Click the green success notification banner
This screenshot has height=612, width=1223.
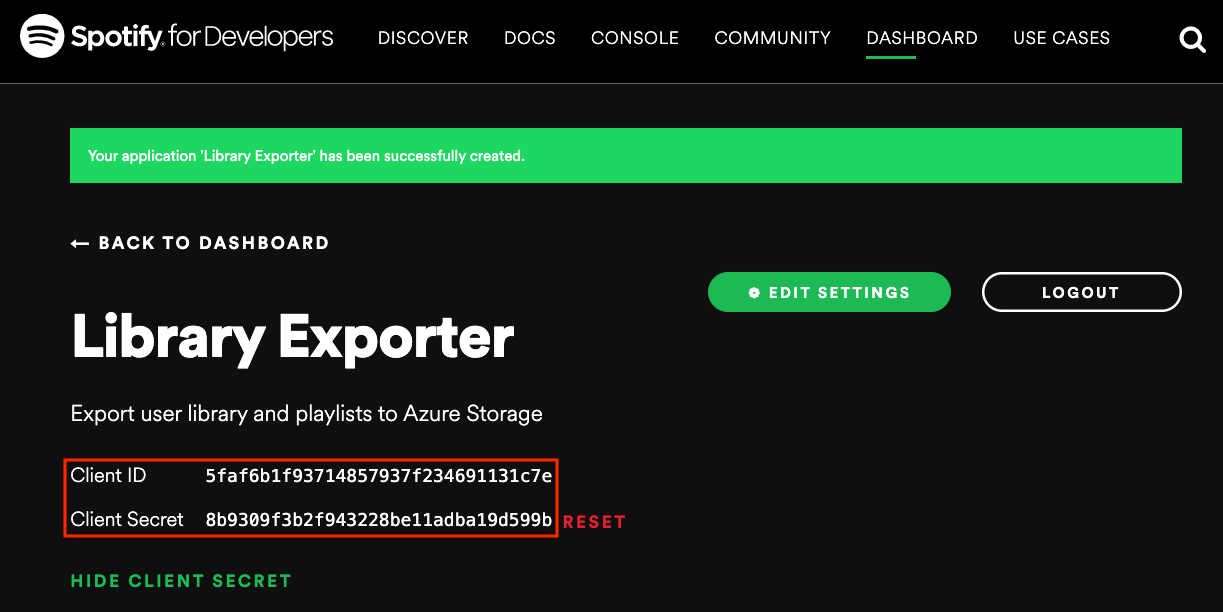point(626,156)
